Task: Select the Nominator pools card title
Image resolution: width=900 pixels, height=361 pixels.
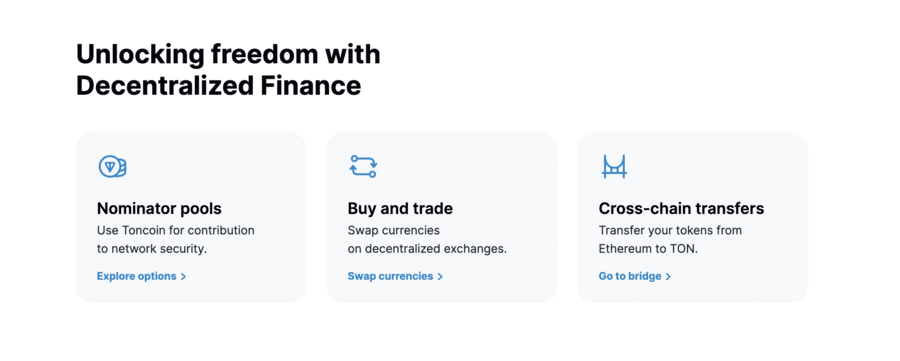Action: [x=159, y=208]
